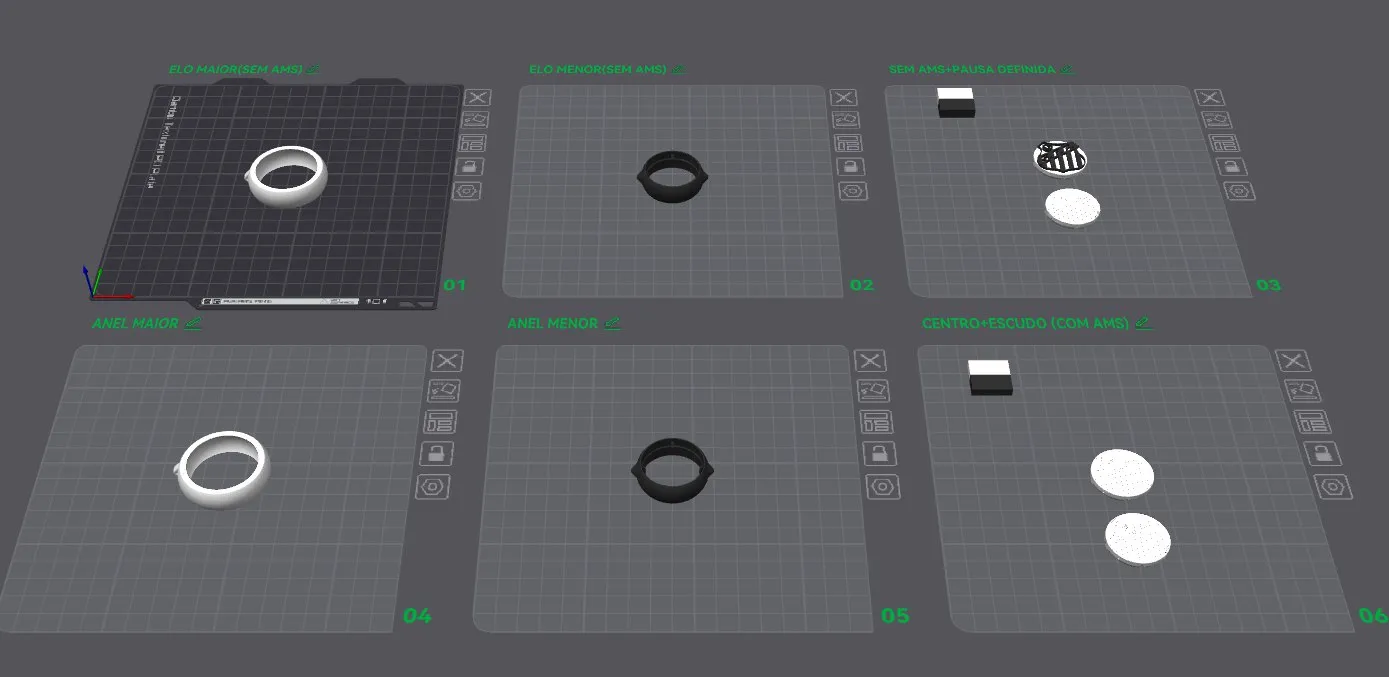Toggle the lock on plate 02
1389x677 pixels.
click(x=851, y=167)
